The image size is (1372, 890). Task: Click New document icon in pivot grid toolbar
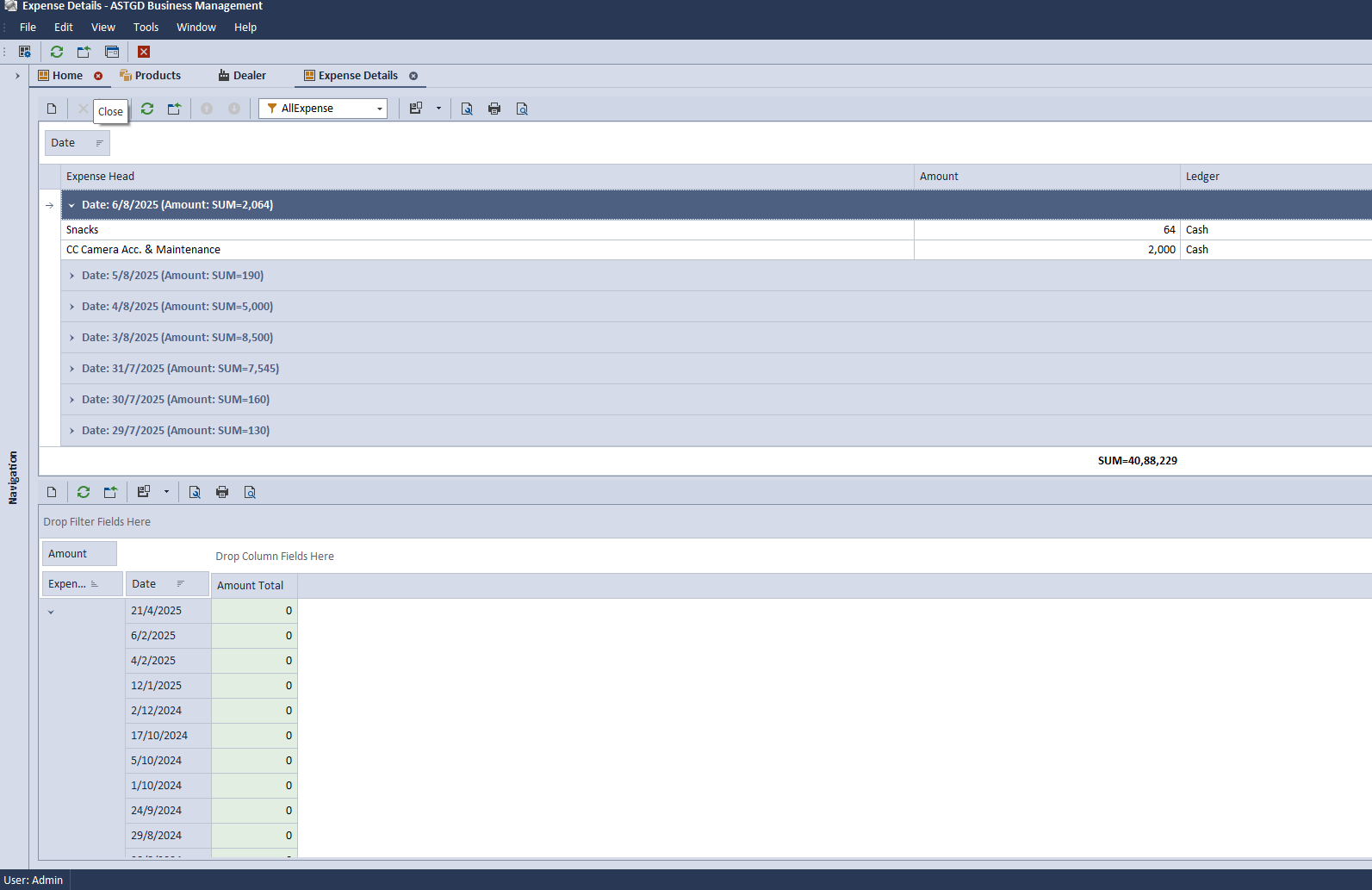point(52,492)
